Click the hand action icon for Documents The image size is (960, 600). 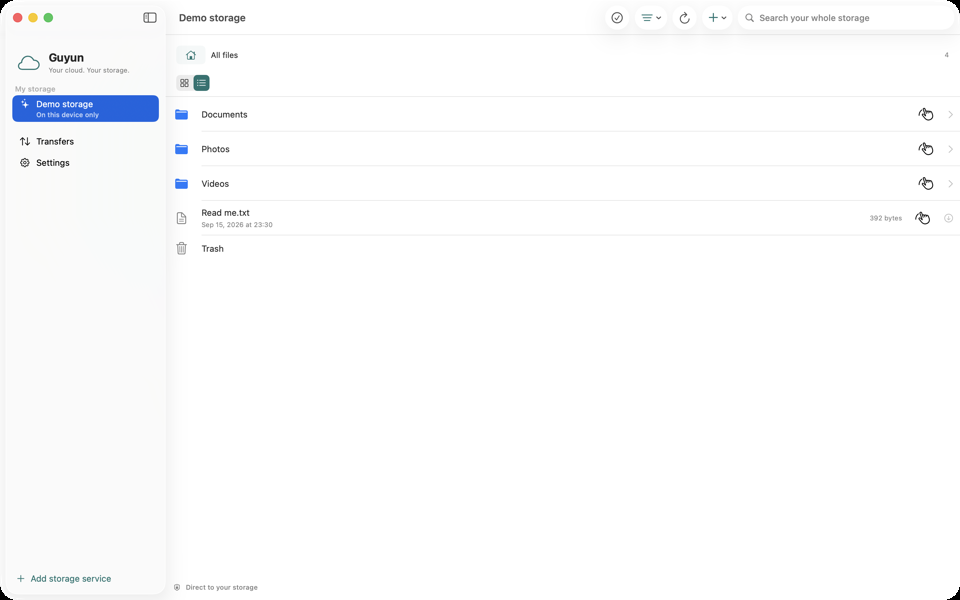click(x=926, y=114)
